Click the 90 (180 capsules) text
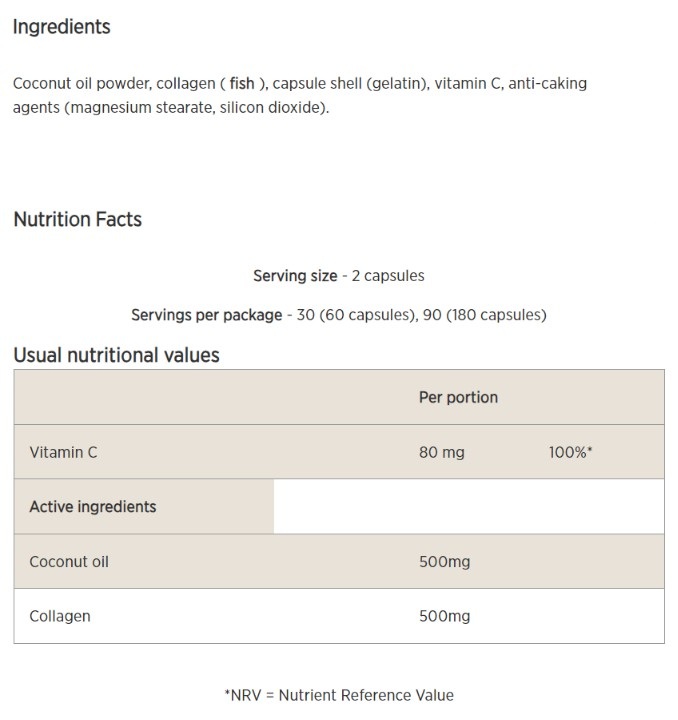This screenshot has width=678, height=720. tap(485, 315)
